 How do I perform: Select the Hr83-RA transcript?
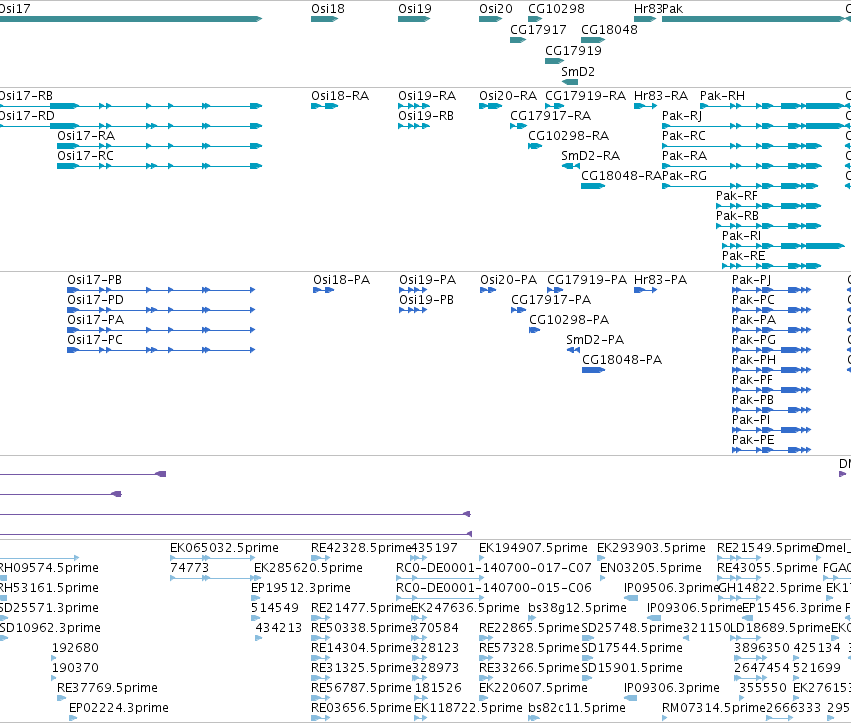click(x=645, y=106)
